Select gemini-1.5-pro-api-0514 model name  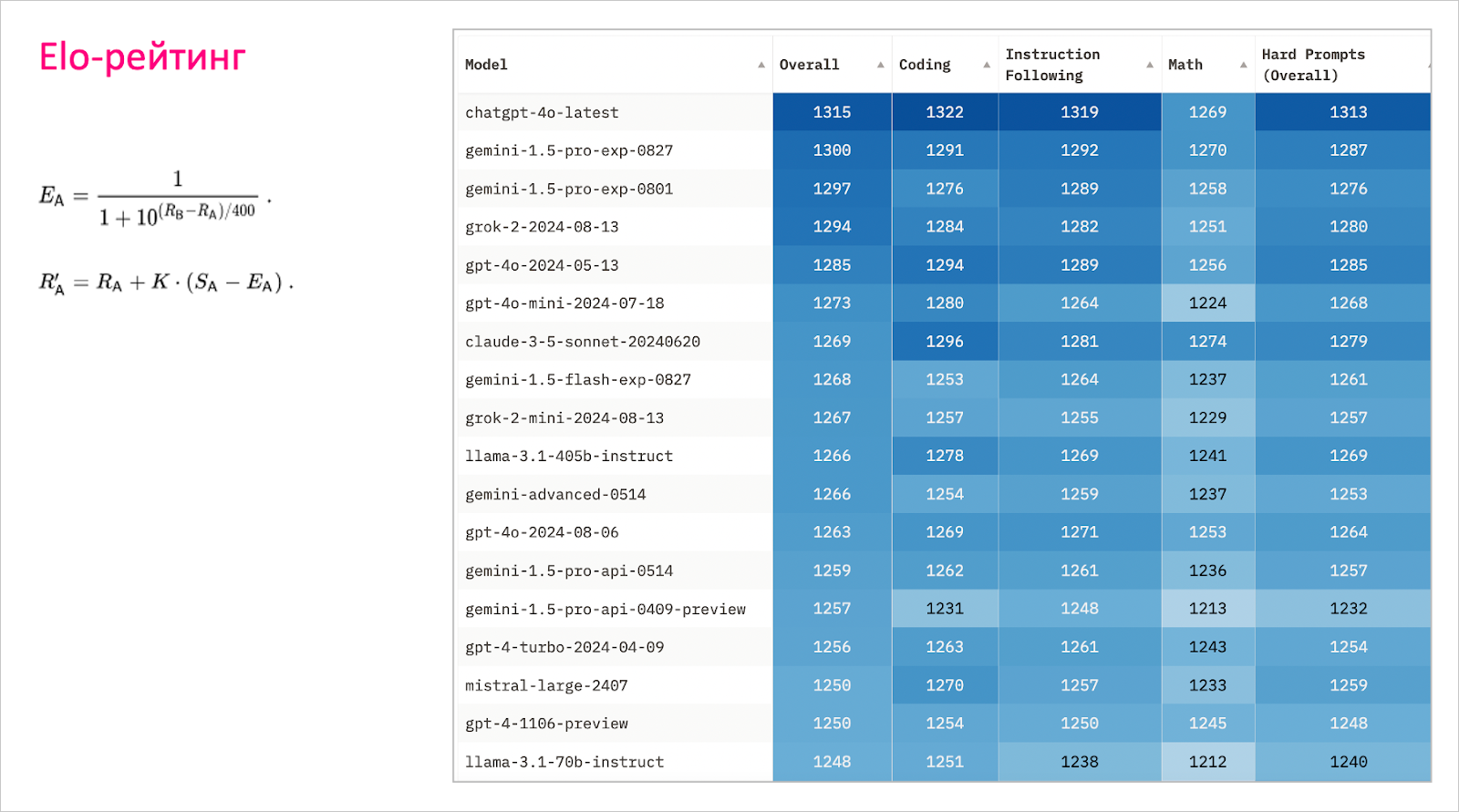coord(569,570)
